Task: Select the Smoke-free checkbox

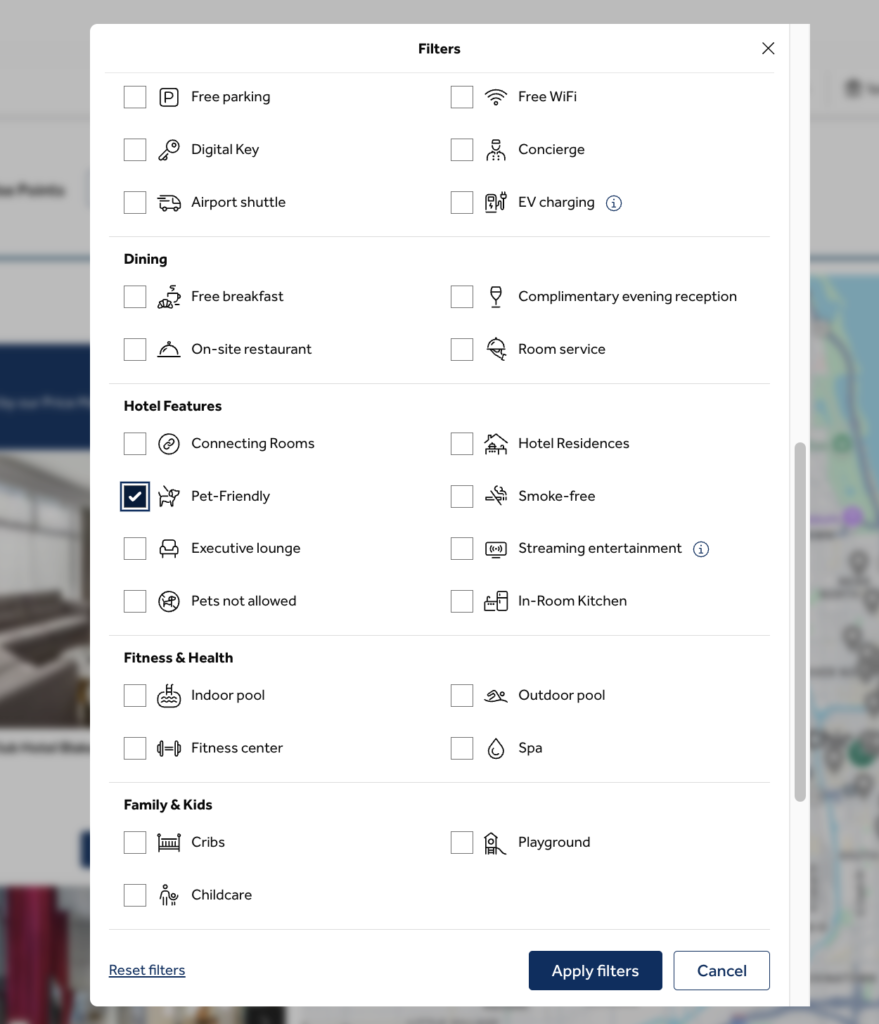Action: click(462, 496)
